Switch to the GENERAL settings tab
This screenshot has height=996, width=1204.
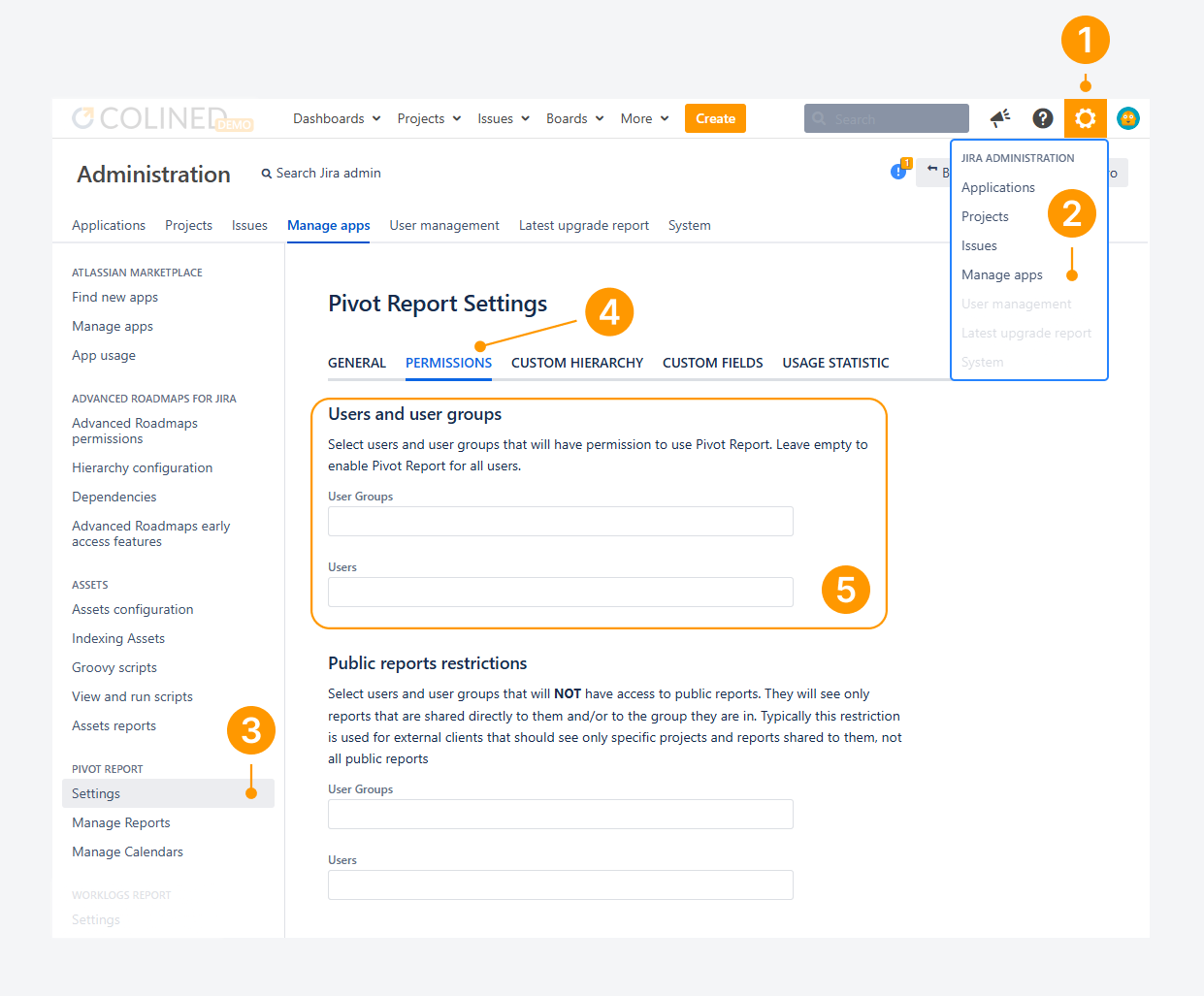point(357,363)
